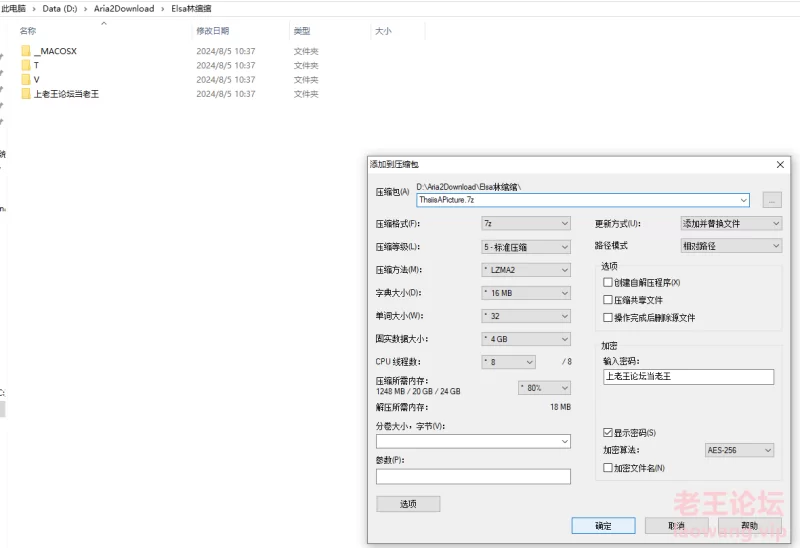800x548 pixels.
Task: Enable 操作完成后删除源文件 checkbox
Action: [x=608, y=317]
